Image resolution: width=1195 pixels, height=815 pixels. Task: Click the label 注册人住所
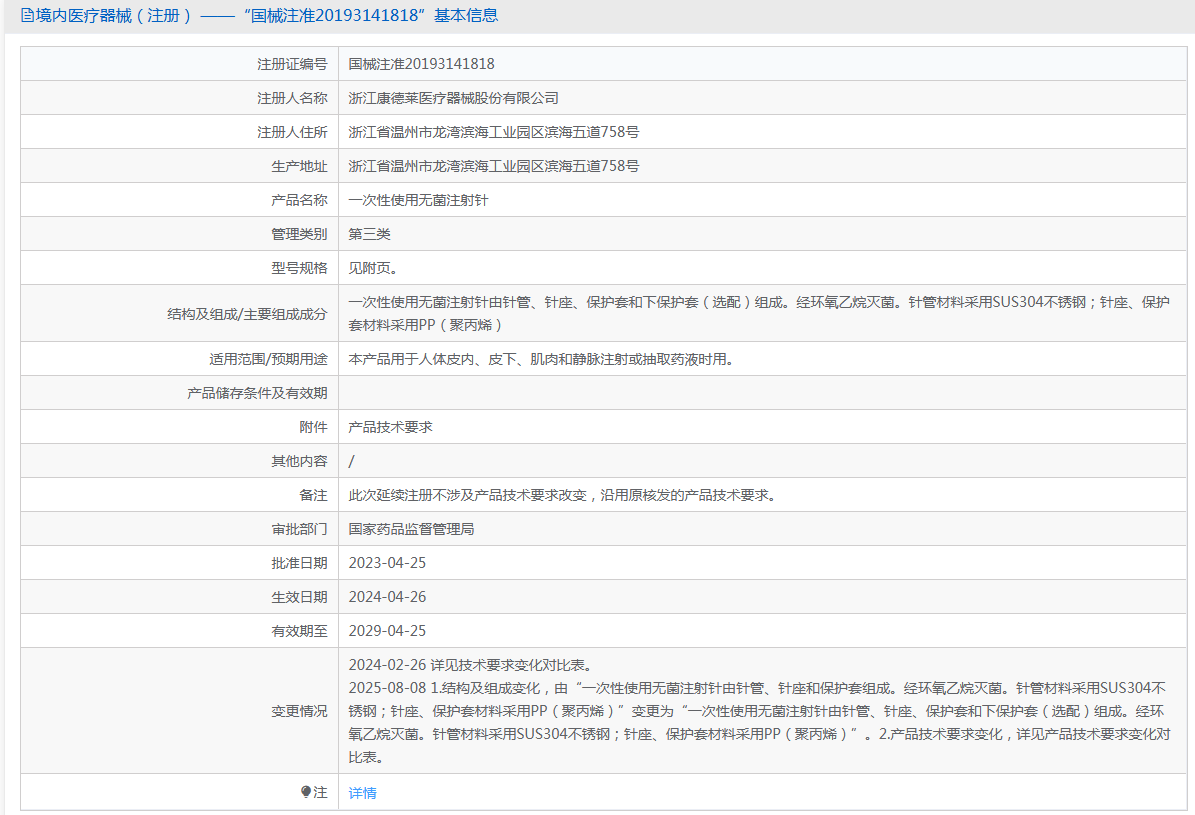pos(292,132)
